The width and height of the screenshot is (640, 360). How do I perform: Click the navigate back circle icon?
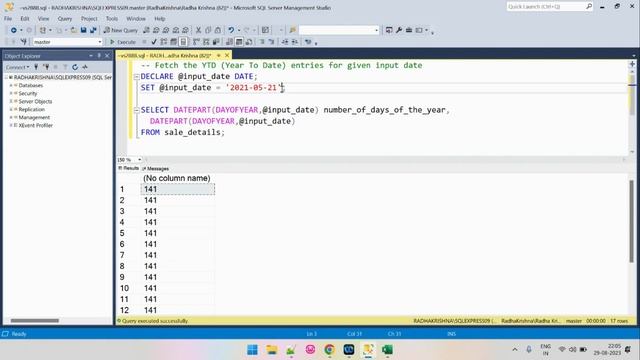coord(13,30)
